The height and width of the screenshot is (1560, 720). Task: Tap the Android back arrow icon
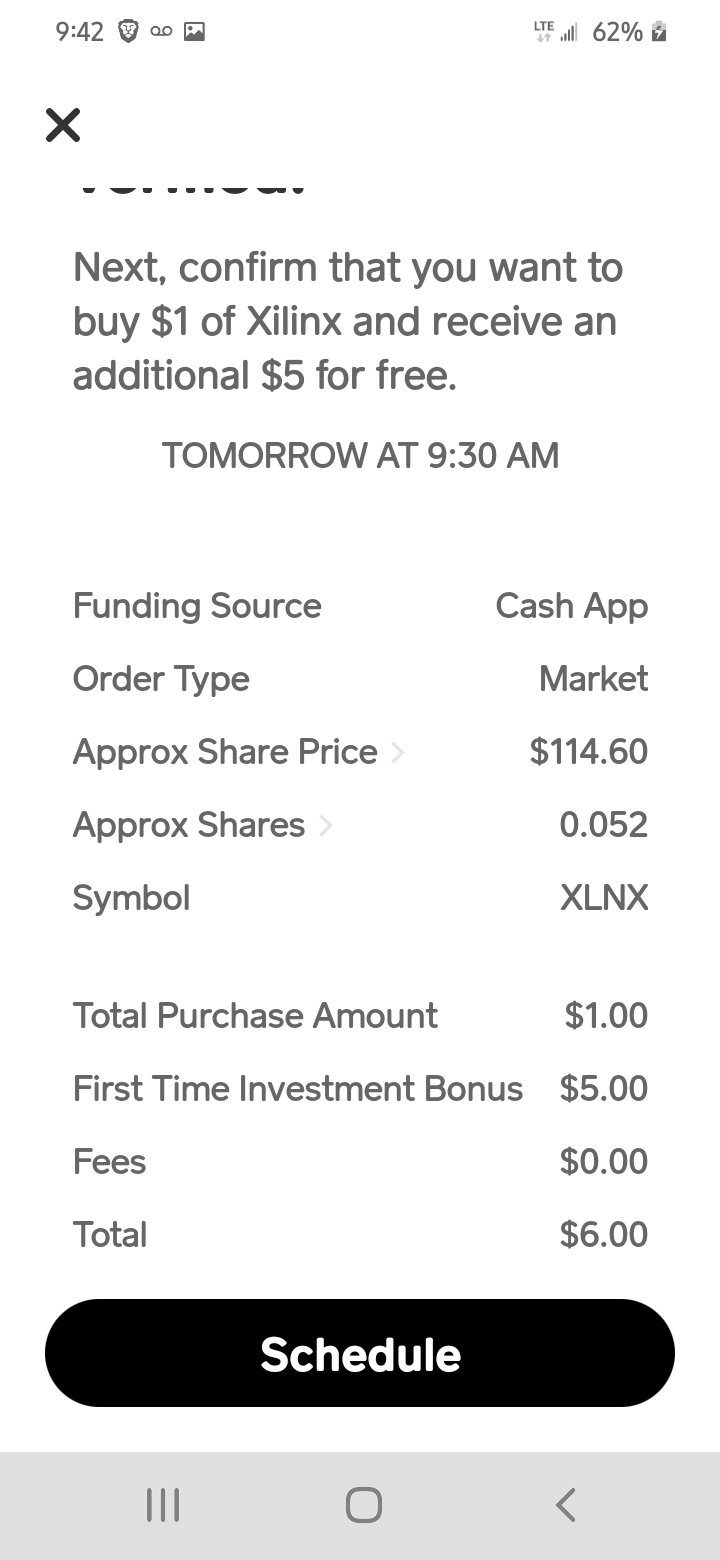565,1504
